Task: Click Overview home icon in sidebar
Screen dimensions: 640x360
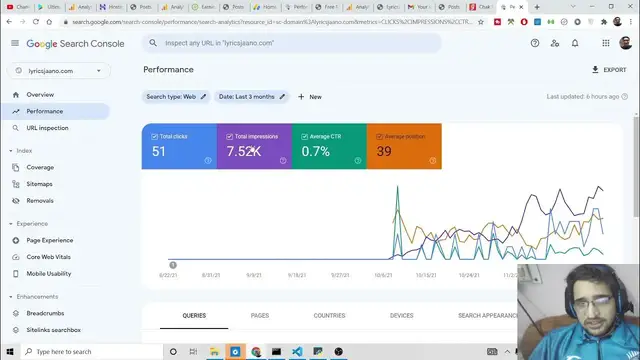Action: (x=16, y=95)
